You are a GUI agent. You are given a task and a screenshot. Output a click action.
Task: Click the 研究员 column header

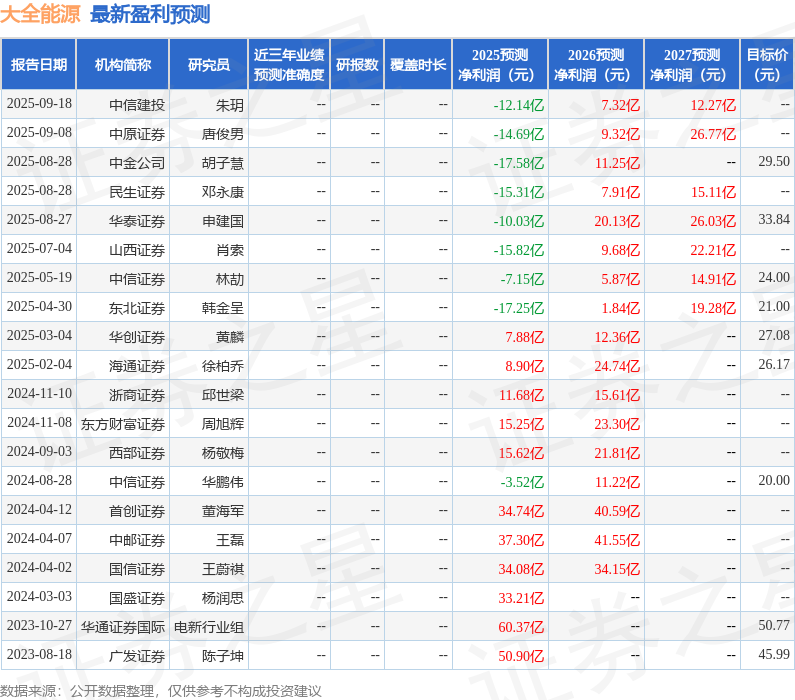pos(208,65)
